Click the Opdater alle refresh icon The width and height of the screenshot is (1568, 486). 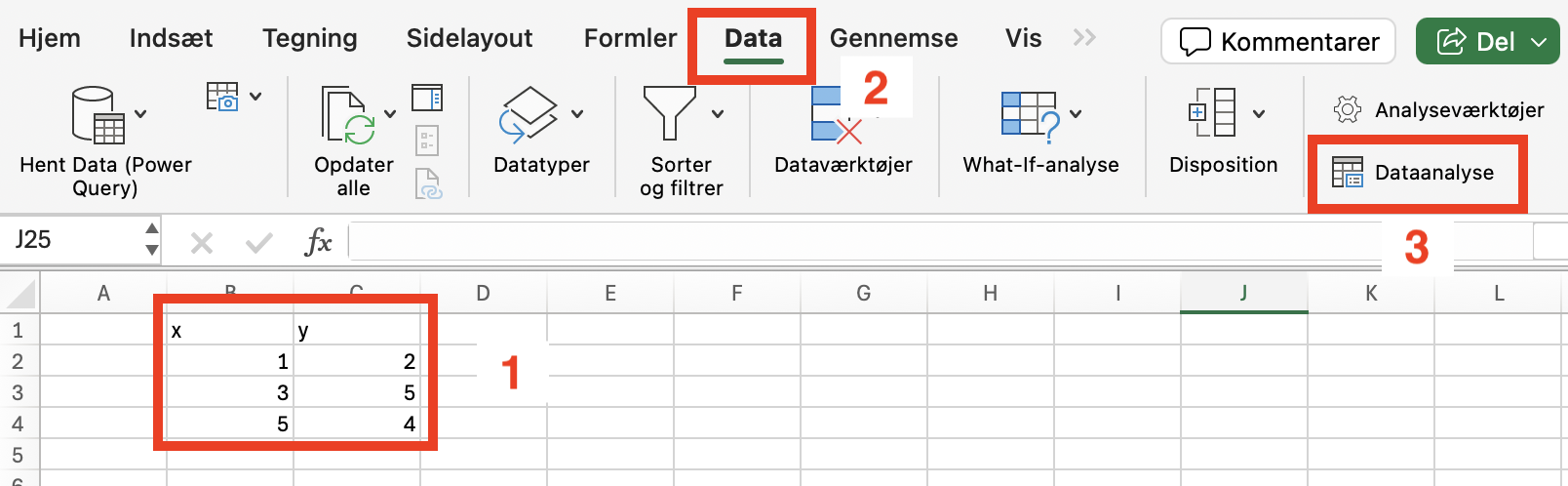(348, 115)
